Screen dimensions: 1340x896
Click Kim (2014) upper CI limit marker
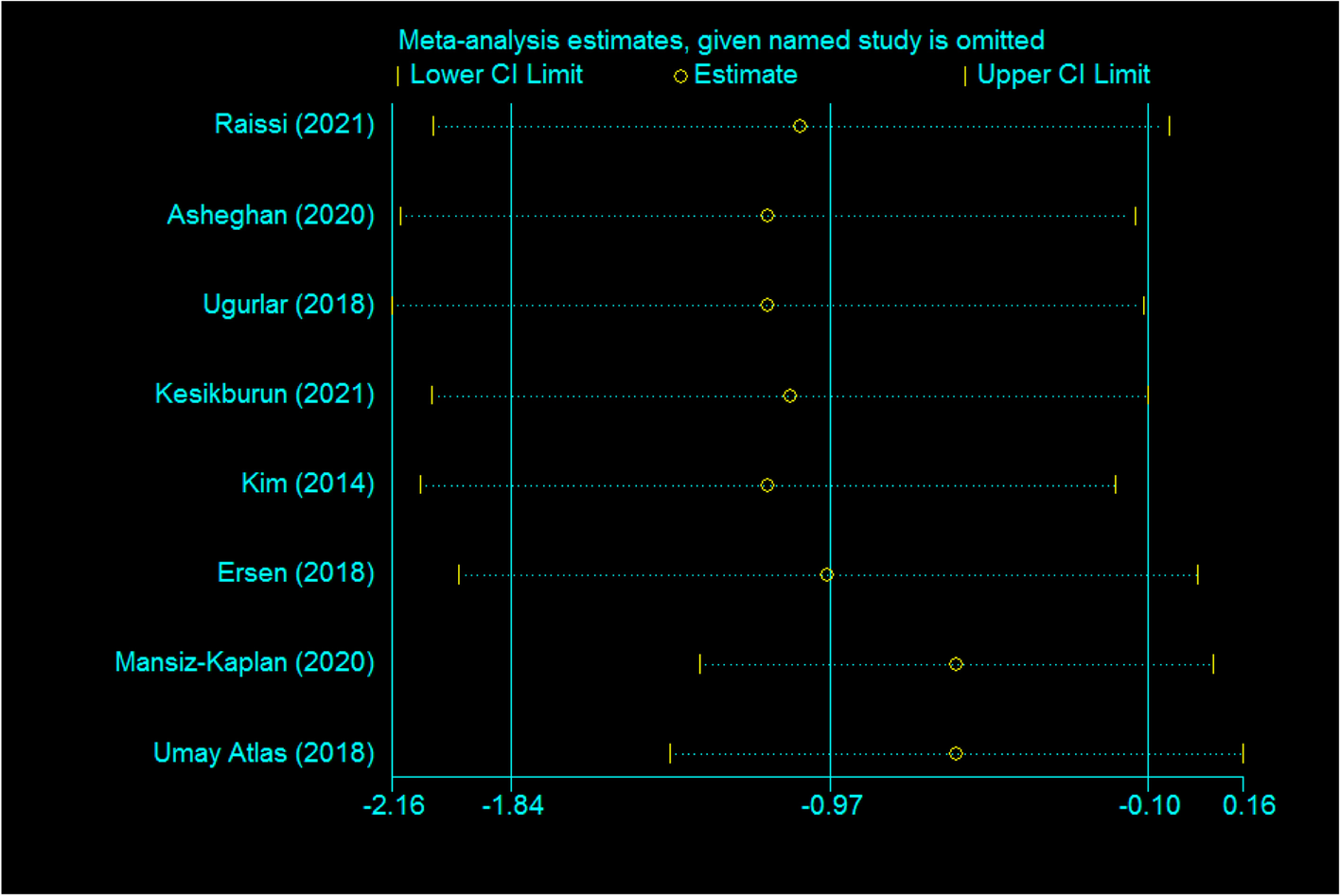tap(1116, 485)
